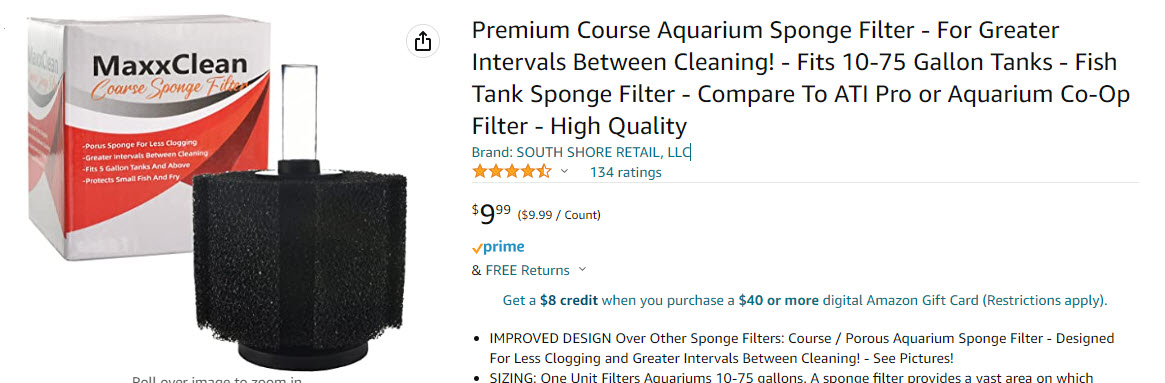Click the IMPROVED DESIGN bullet point text
Screen dimensions: 1165x383
(x=801, y=347)
